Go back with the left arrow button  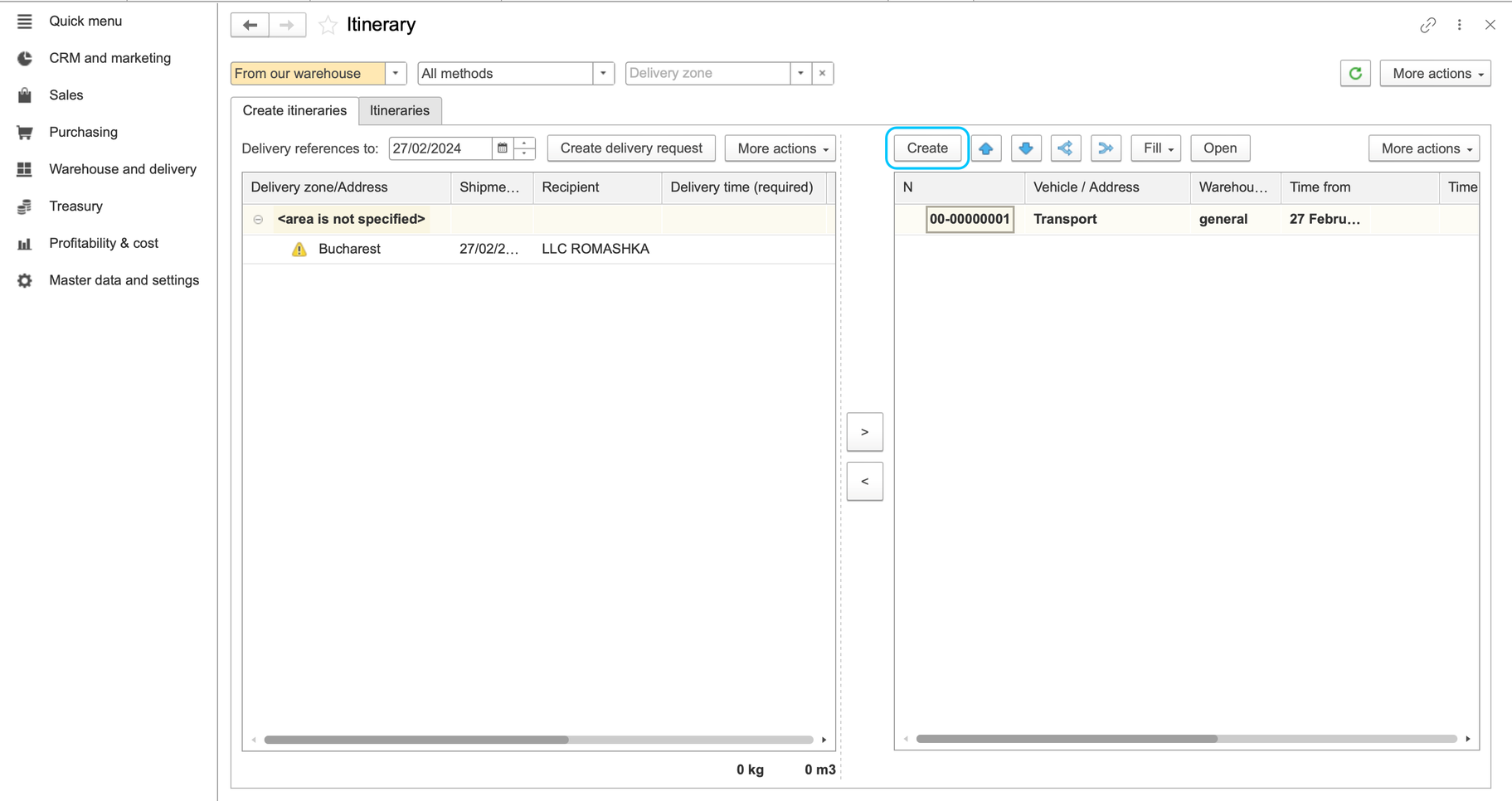click(250, 25)
